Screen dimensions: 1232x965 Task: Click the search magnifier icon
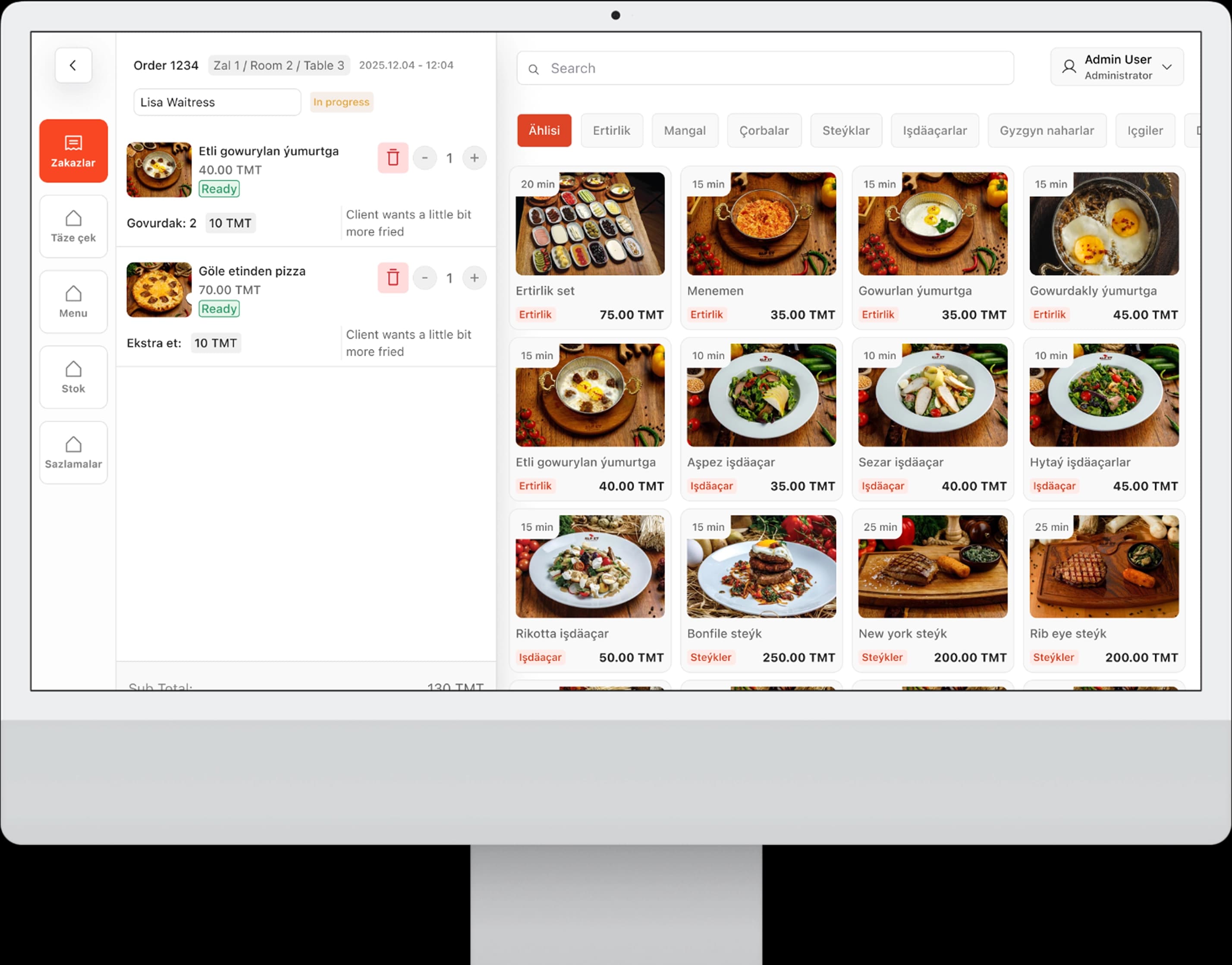coord(534,68)
